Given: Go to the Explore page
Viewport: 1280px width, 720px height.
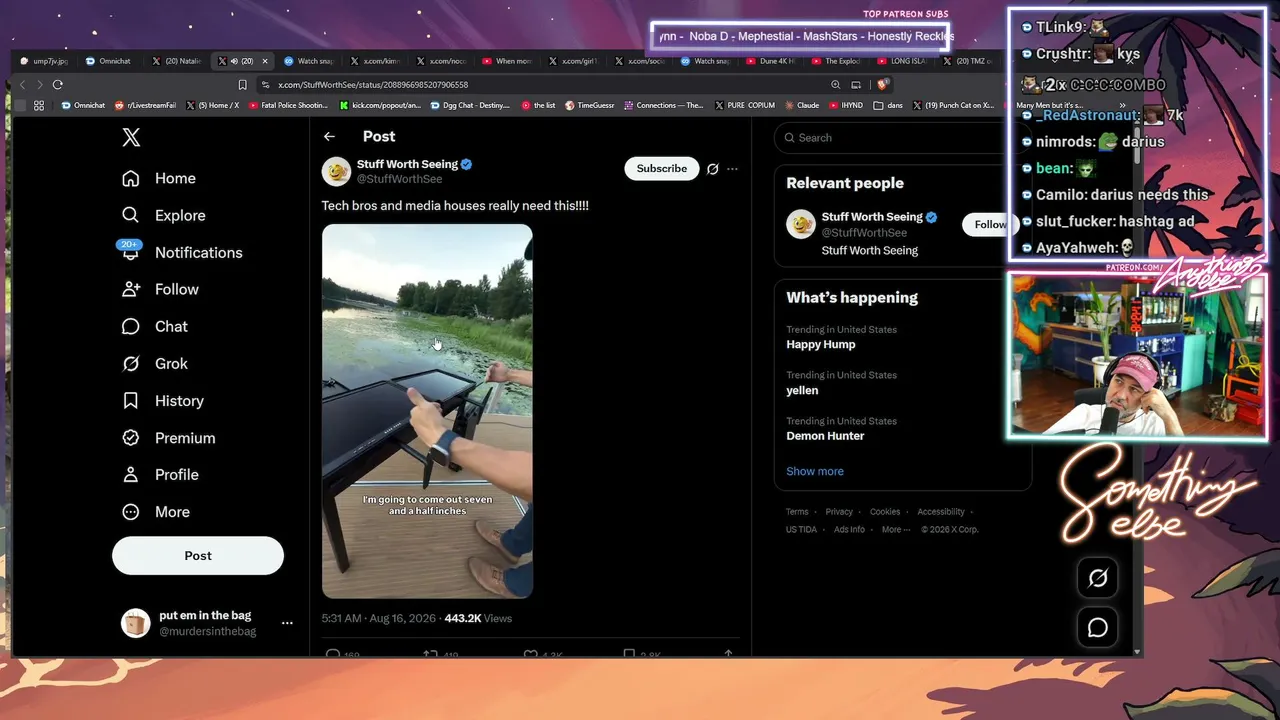Looking at the screenshot, I should [163, 215].
